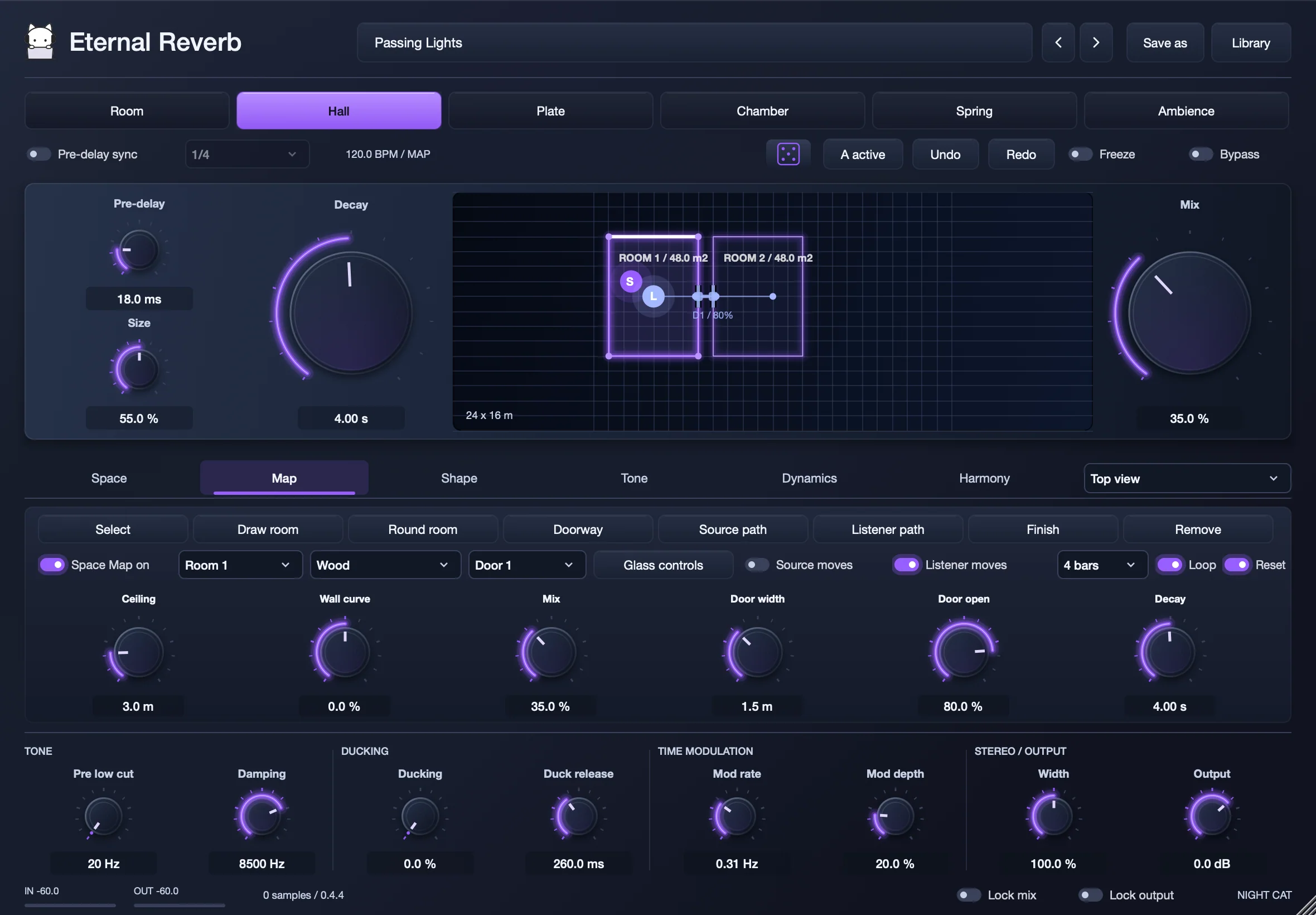The height and width of the screenshot is (915, 1316).
Task: Go to the next preset arrow
Action: point(1095,42)
